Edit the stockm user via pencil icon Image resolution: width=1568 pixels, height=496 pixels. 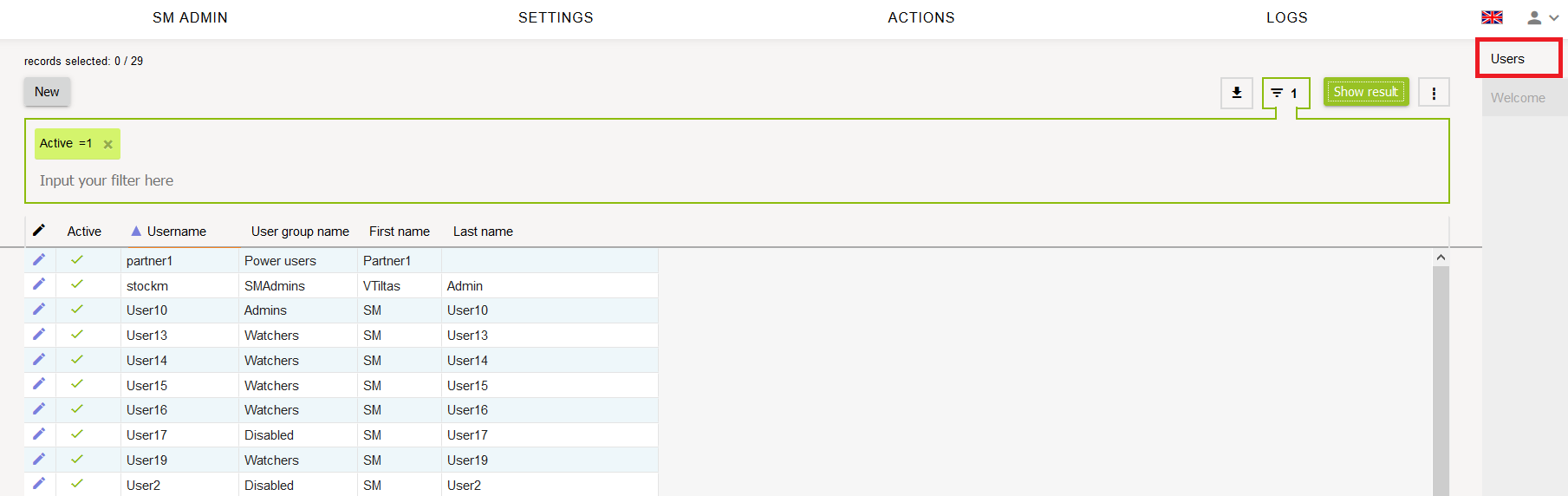point(39,284)
